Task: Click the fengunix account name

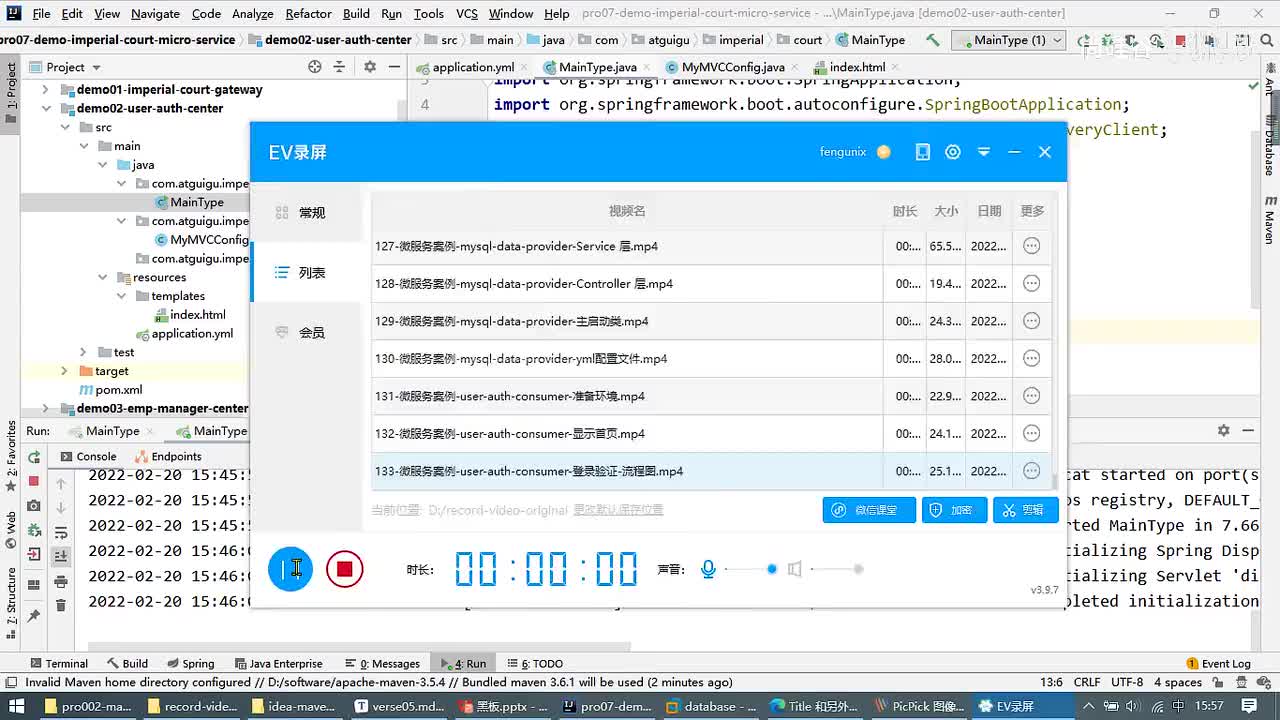Action: coord(843,152)
